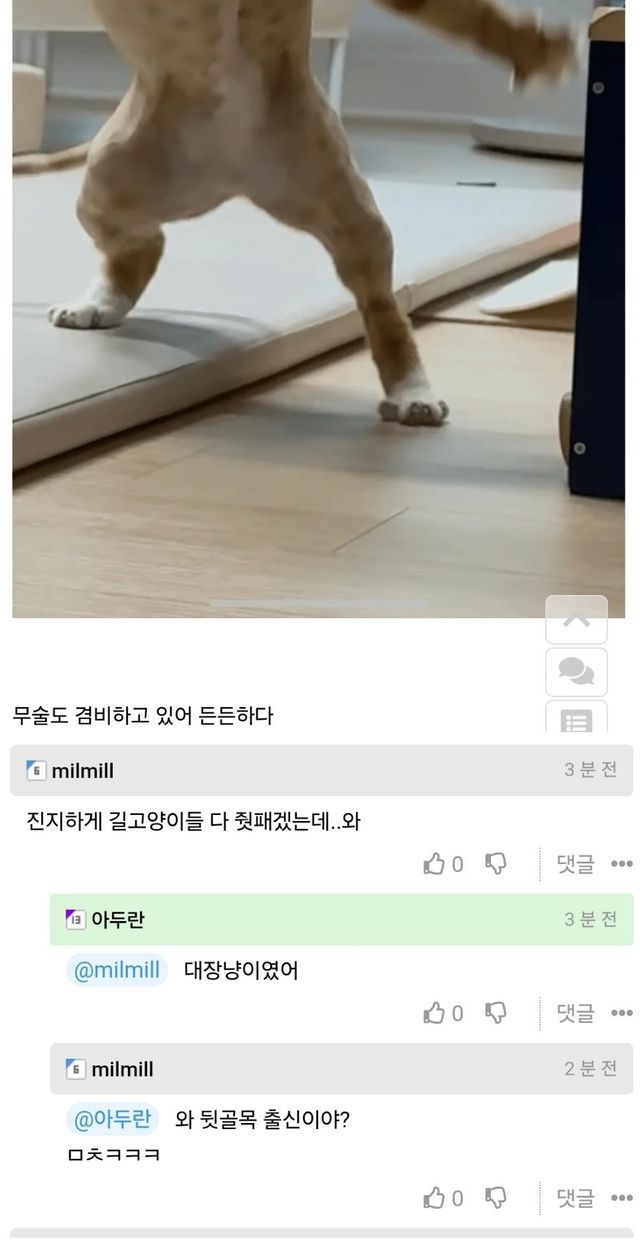
Task: Open milmill's username on first comment
Action: (x=83, y=771)
